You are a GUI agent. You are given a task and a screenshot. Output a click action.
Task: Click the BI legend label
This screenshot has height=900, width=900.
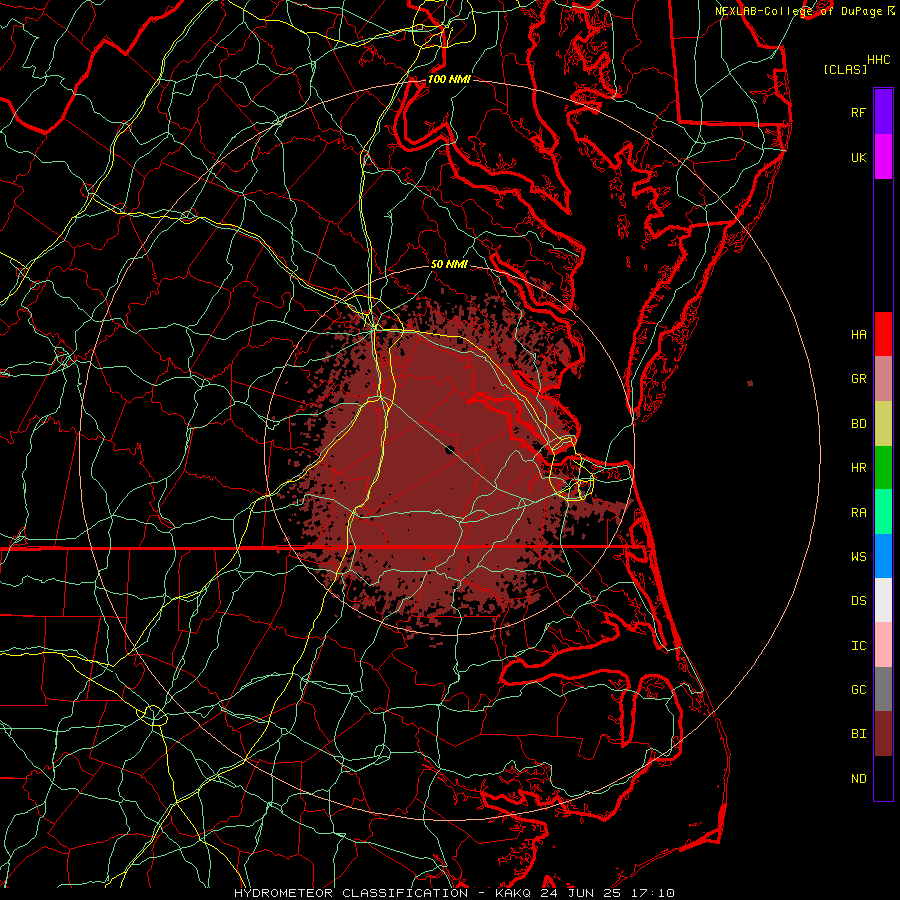pyautogui.click(x=858, y=734)
